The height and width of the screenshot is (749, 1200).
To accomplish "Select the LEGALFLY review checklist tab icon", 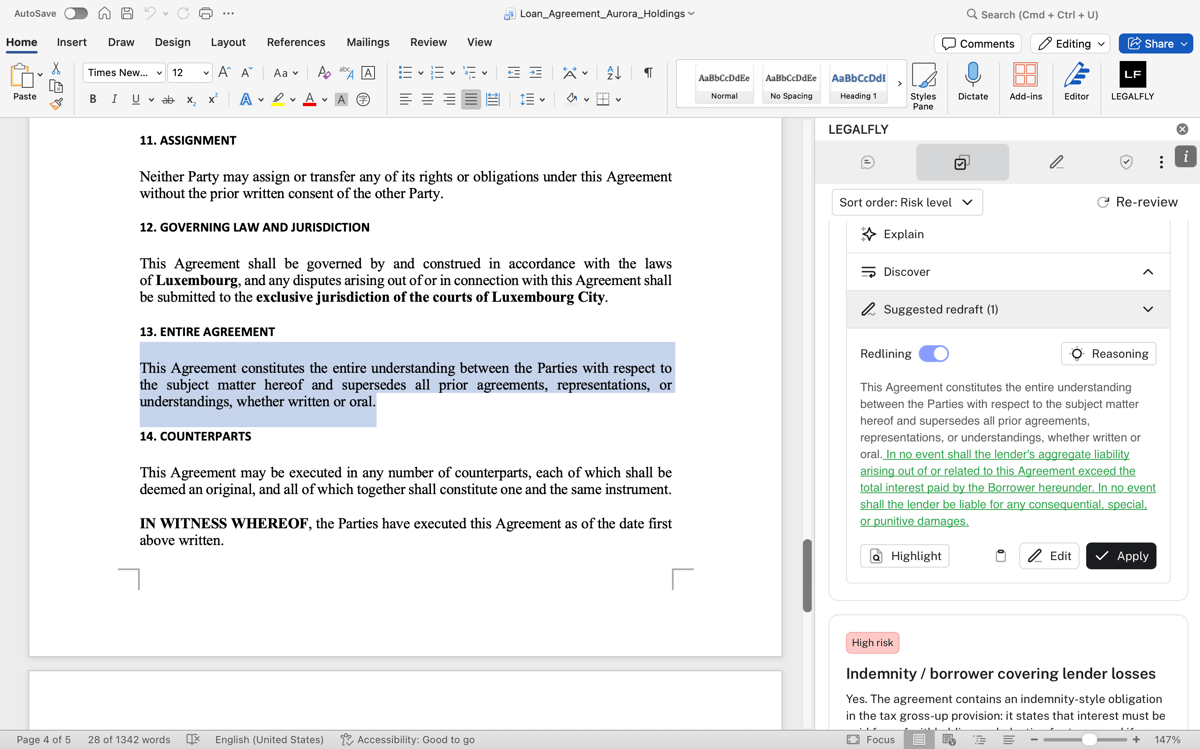I will click(x=961, y=162).
